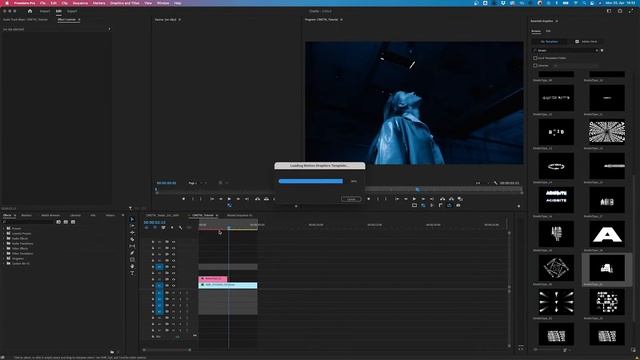Switch to the Edit tab in Essential Graphics
Image resolution: width=640 pixels, height=360 pixels.
(x=548, y=31)
